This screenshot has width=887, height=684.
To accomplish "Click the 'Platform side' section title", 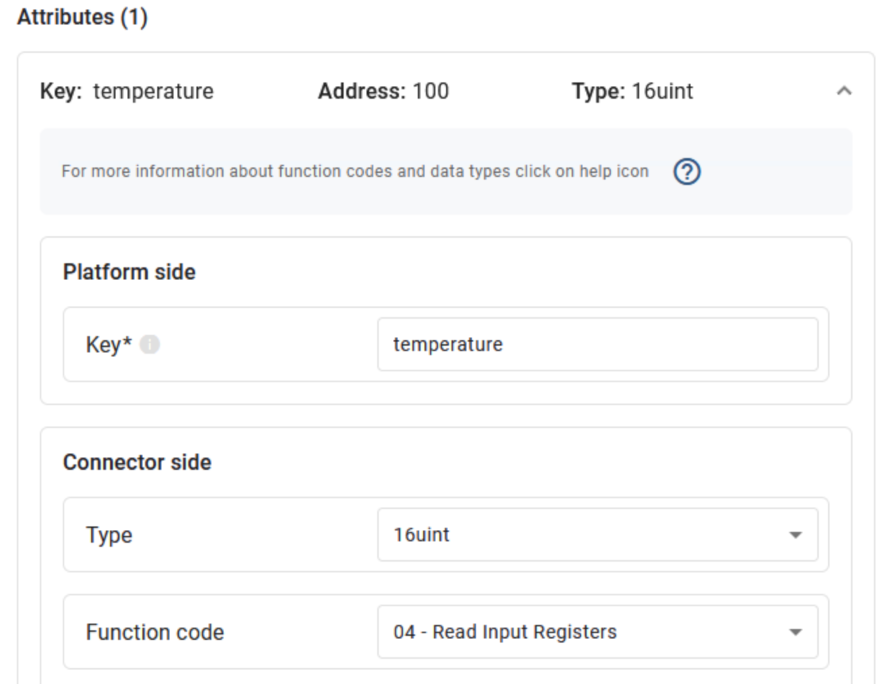I will coord(129,272).
